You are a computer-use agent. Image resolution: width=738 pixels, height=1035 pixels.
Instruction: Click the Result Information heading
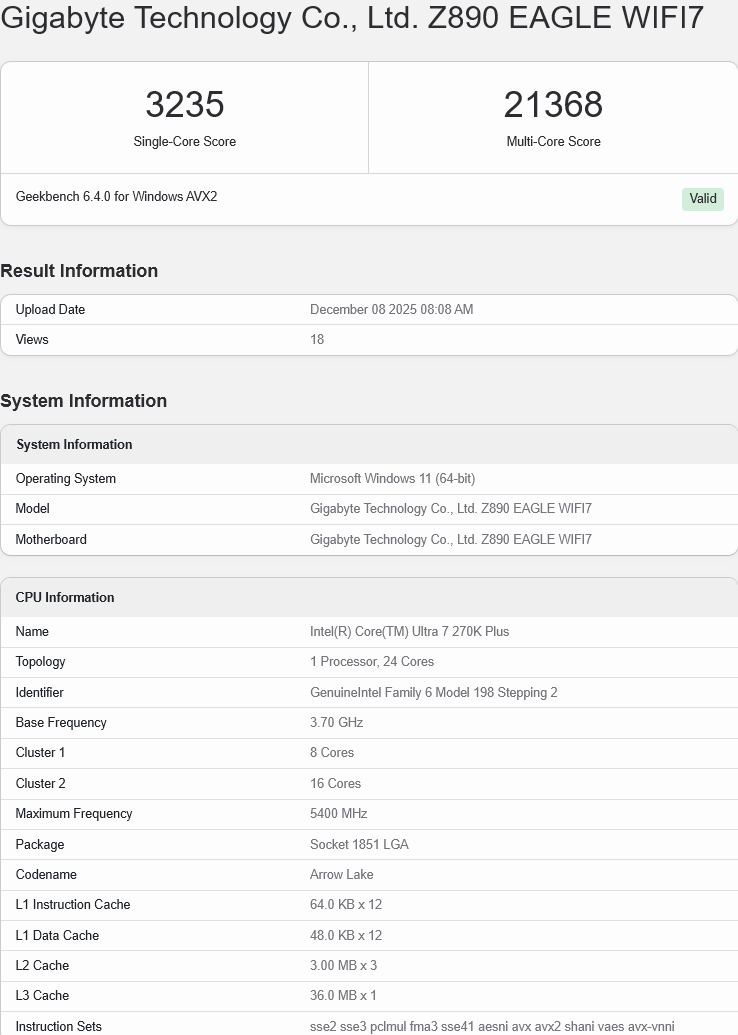pos(79,271)
